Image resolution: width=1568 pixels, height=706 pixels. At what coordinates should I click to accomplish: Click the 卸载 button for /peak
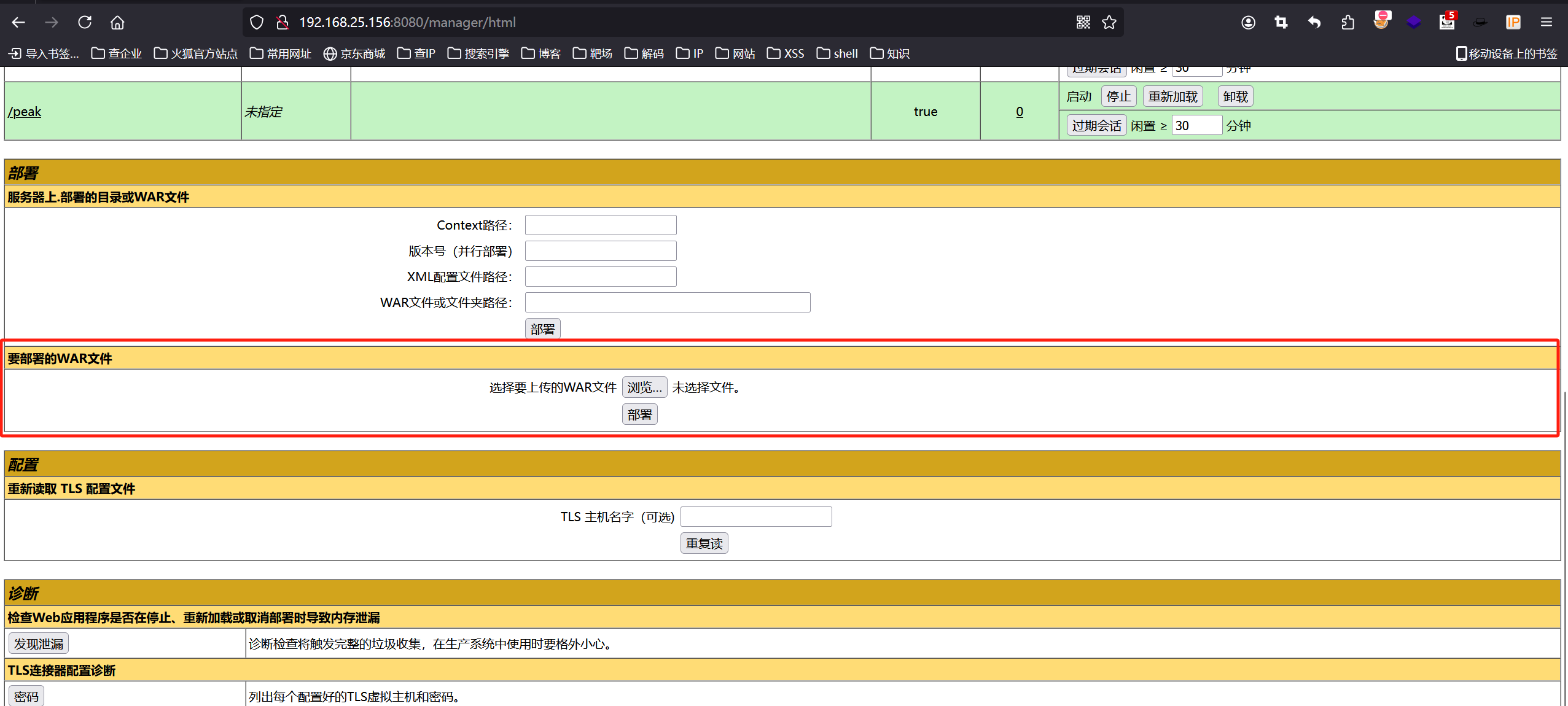(1235, 96)
